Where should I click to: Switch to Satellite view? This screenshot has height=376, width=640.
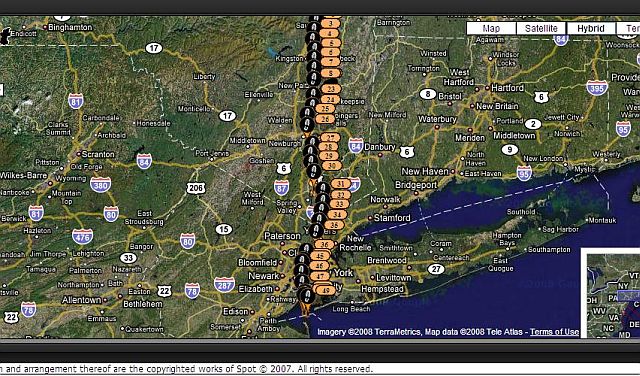tap(541, 28)
